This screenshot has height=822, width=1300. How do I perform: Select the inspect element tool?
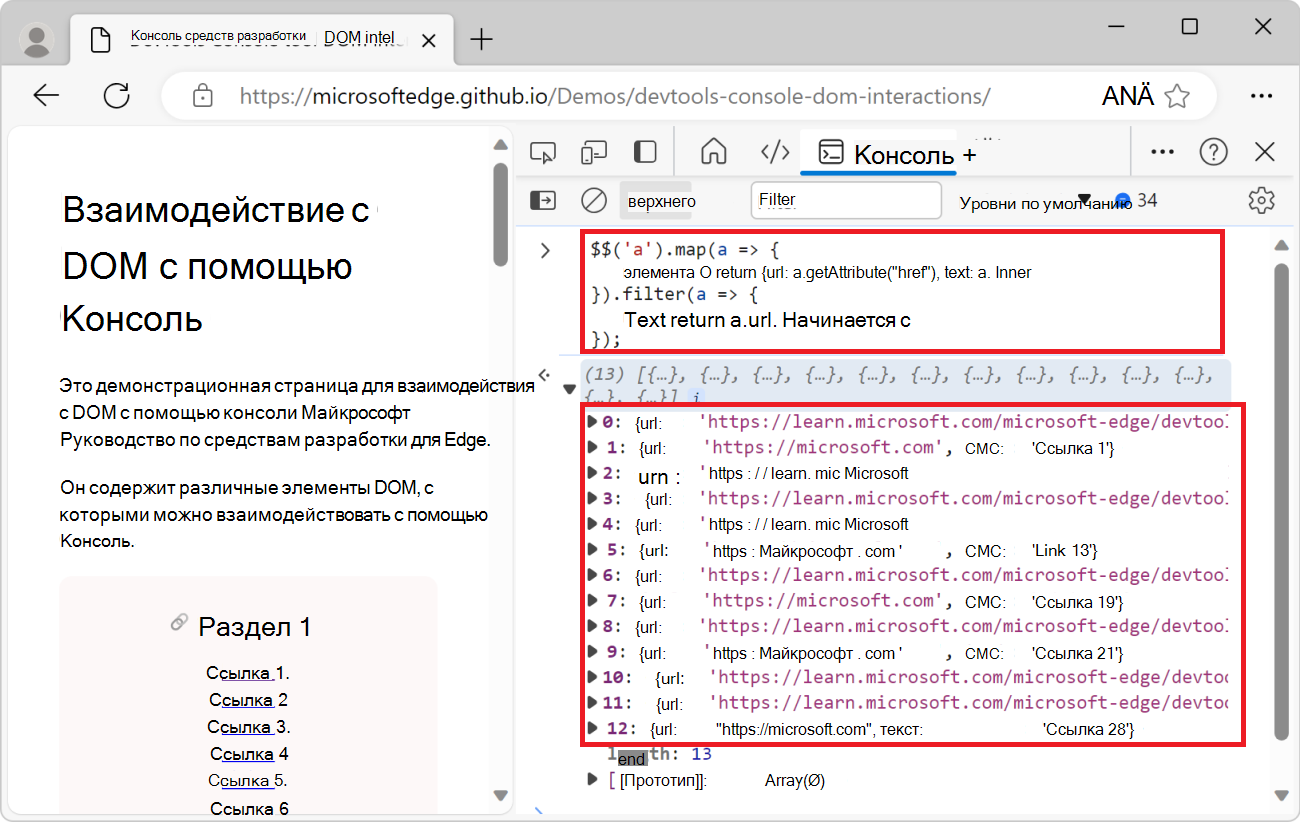[x=543, y=151]
